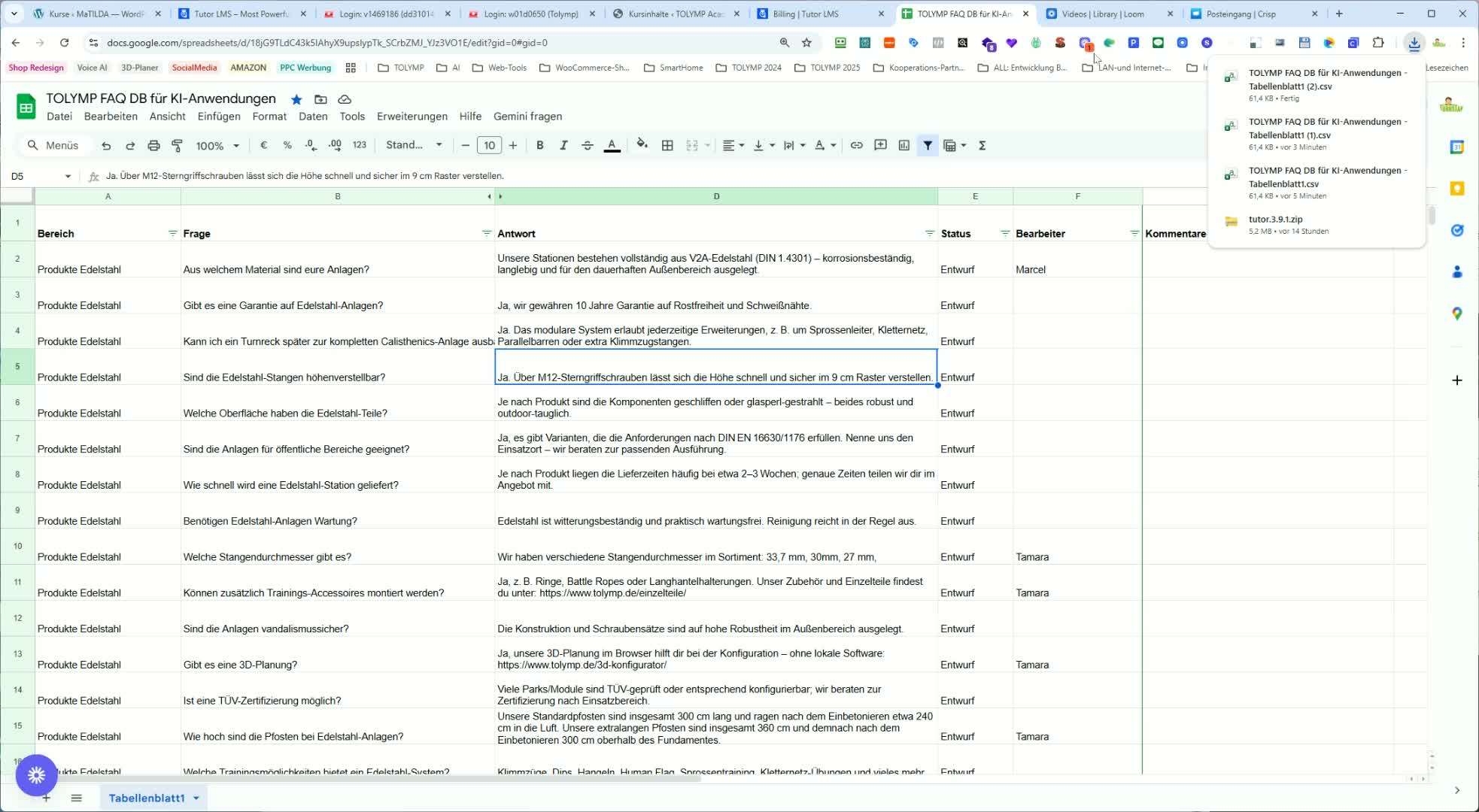Open the zoom 100% dropdown
Viewport: 1479px width, 812px height.
[217, 146]
